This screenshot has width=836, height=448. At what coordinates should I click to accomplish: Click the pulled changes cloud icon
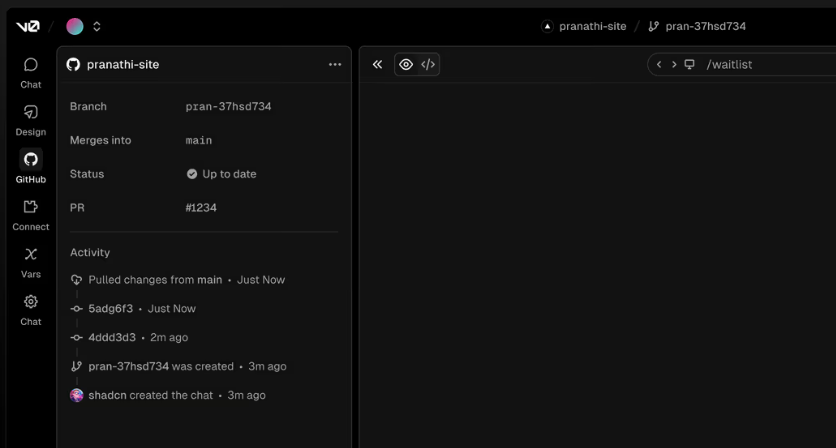[76, 280]
